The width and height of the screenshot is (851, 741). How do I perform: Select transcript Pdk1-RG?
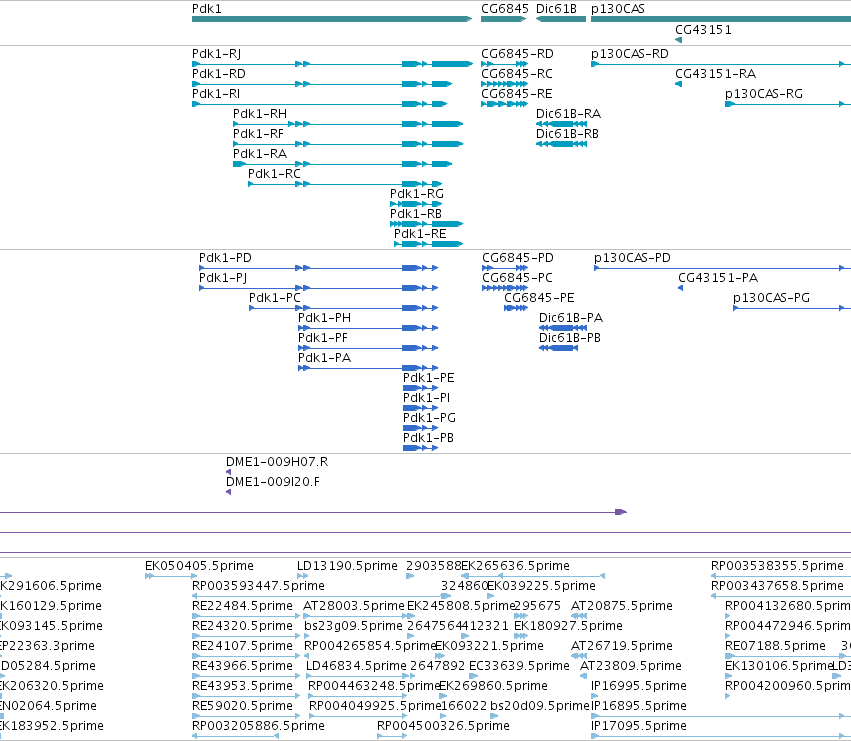coord(416,204)
